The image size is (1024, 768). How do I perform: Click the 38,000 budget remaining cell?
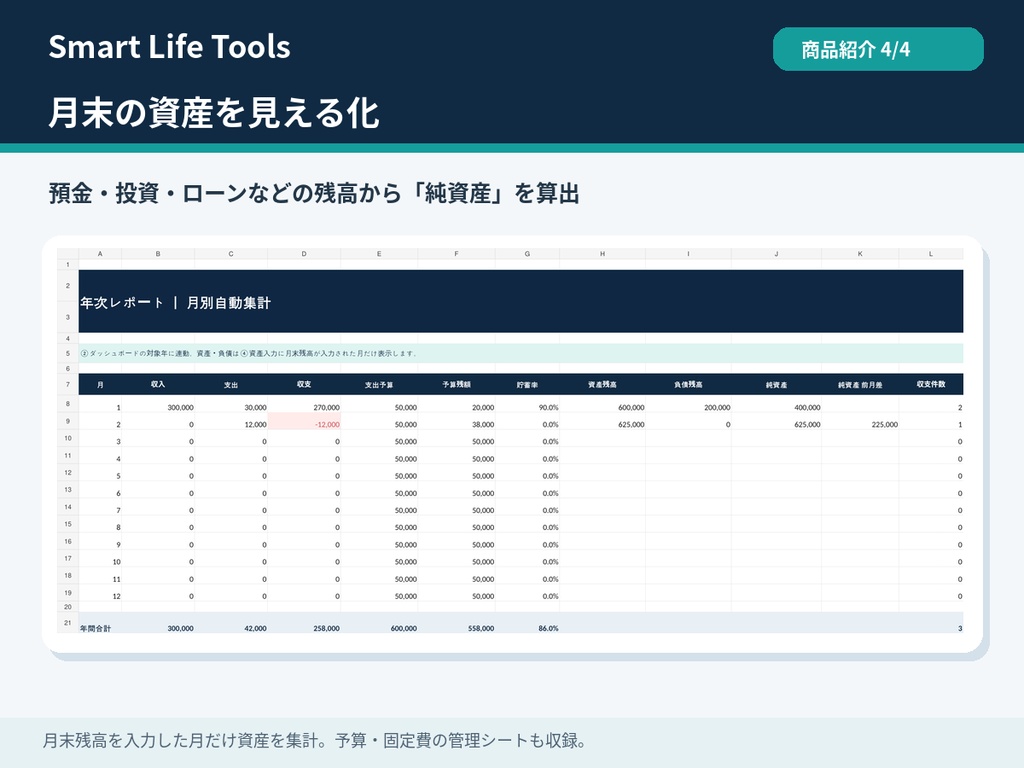tap(456, 422)
